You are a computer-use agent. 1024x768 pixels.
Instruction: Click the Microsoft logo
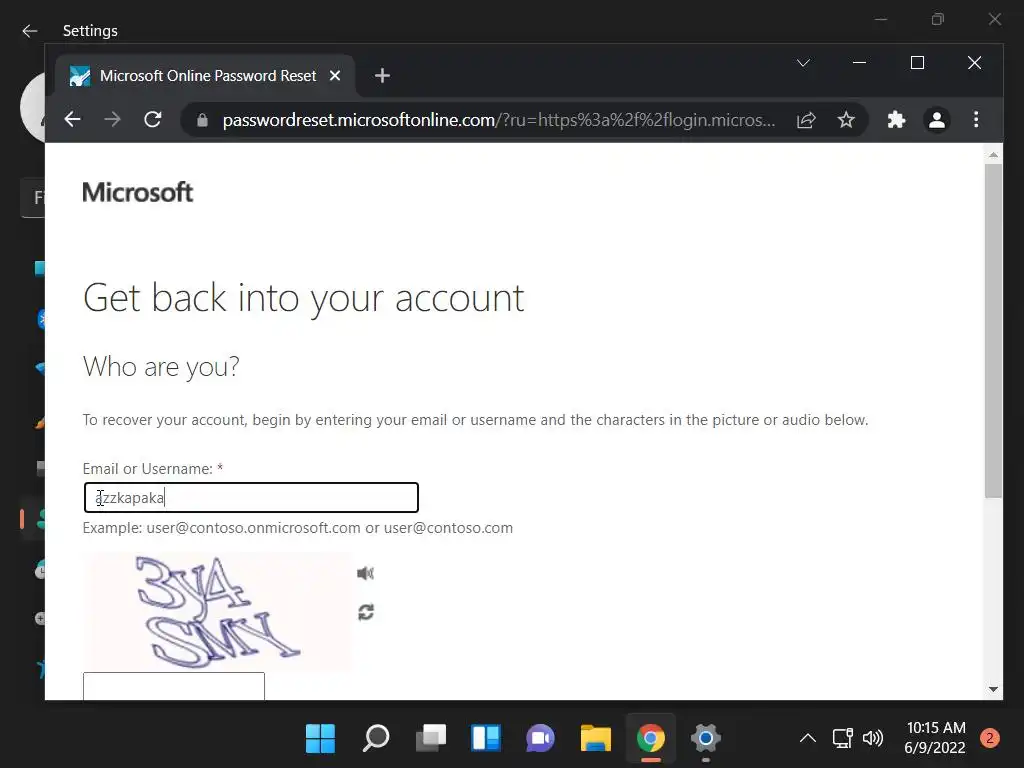click(138, 192)
